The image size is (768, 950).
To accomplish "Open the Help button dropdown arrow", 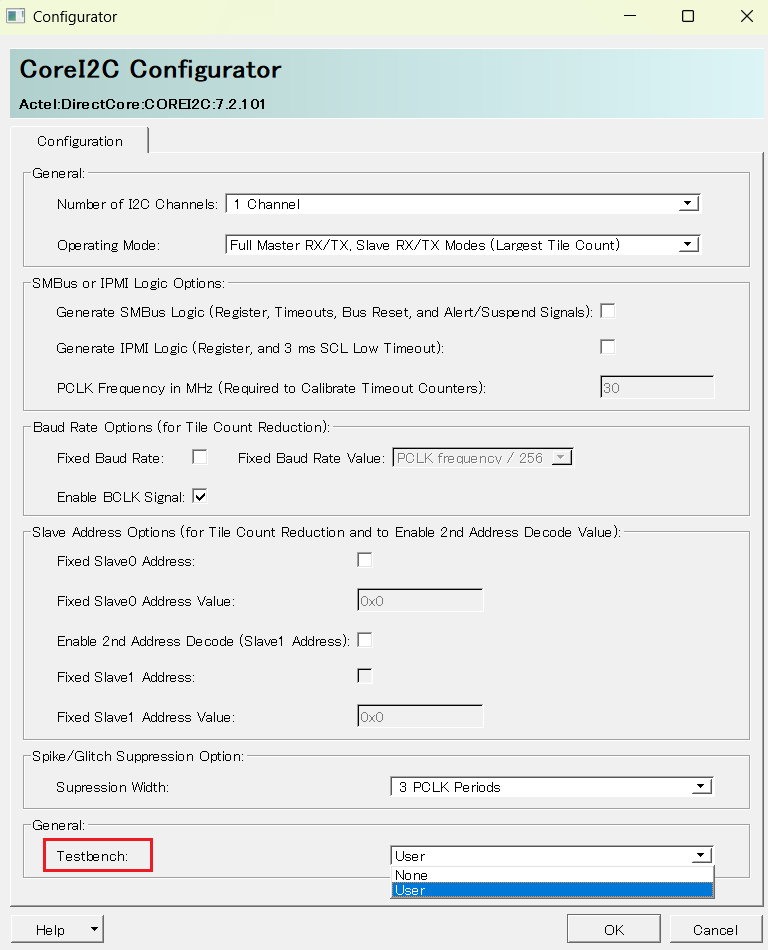I will (x=95, y=929).
